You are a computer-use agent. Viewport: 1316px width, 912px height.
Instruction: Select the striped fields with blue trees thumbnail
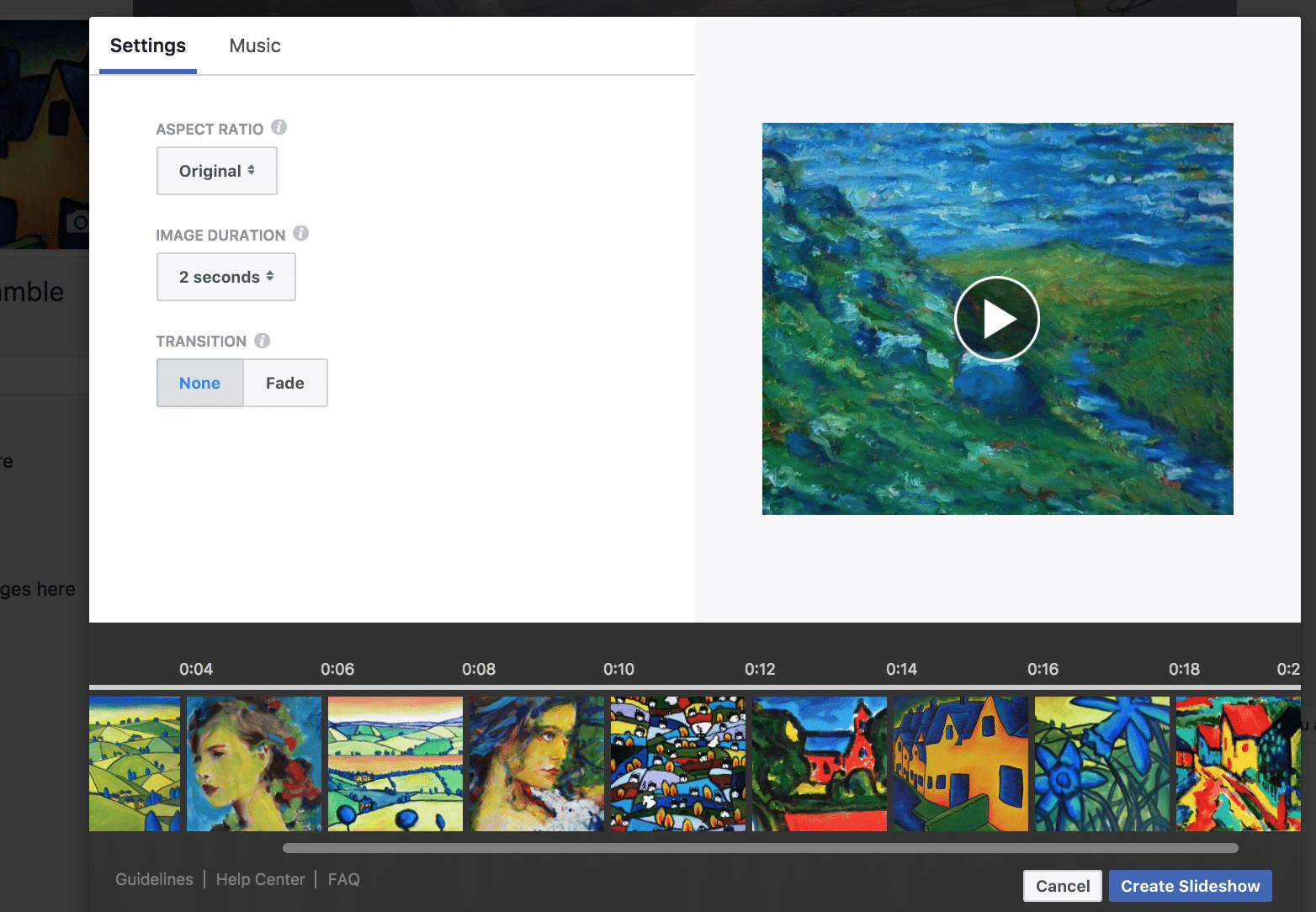click(x=395, y=764)
